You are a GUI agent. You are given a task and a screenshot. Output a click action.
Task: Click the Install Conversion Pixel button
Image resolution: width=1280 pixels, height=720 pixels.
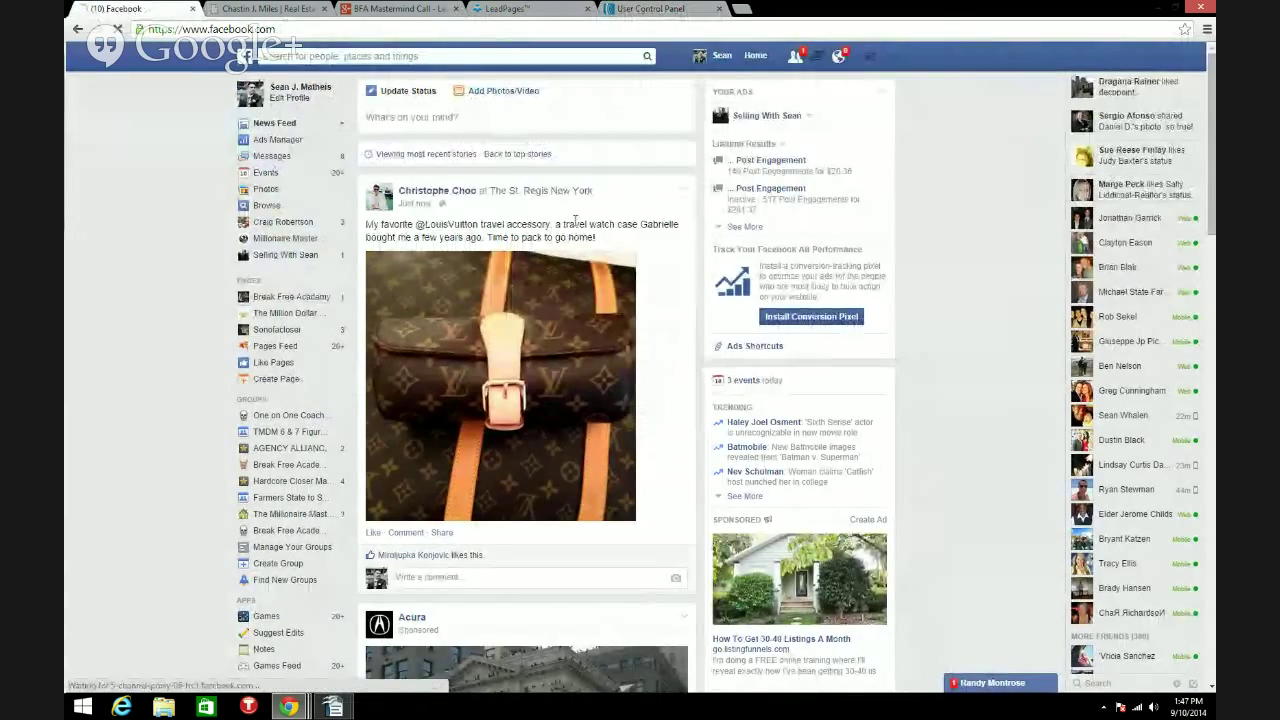coord(811,317)
